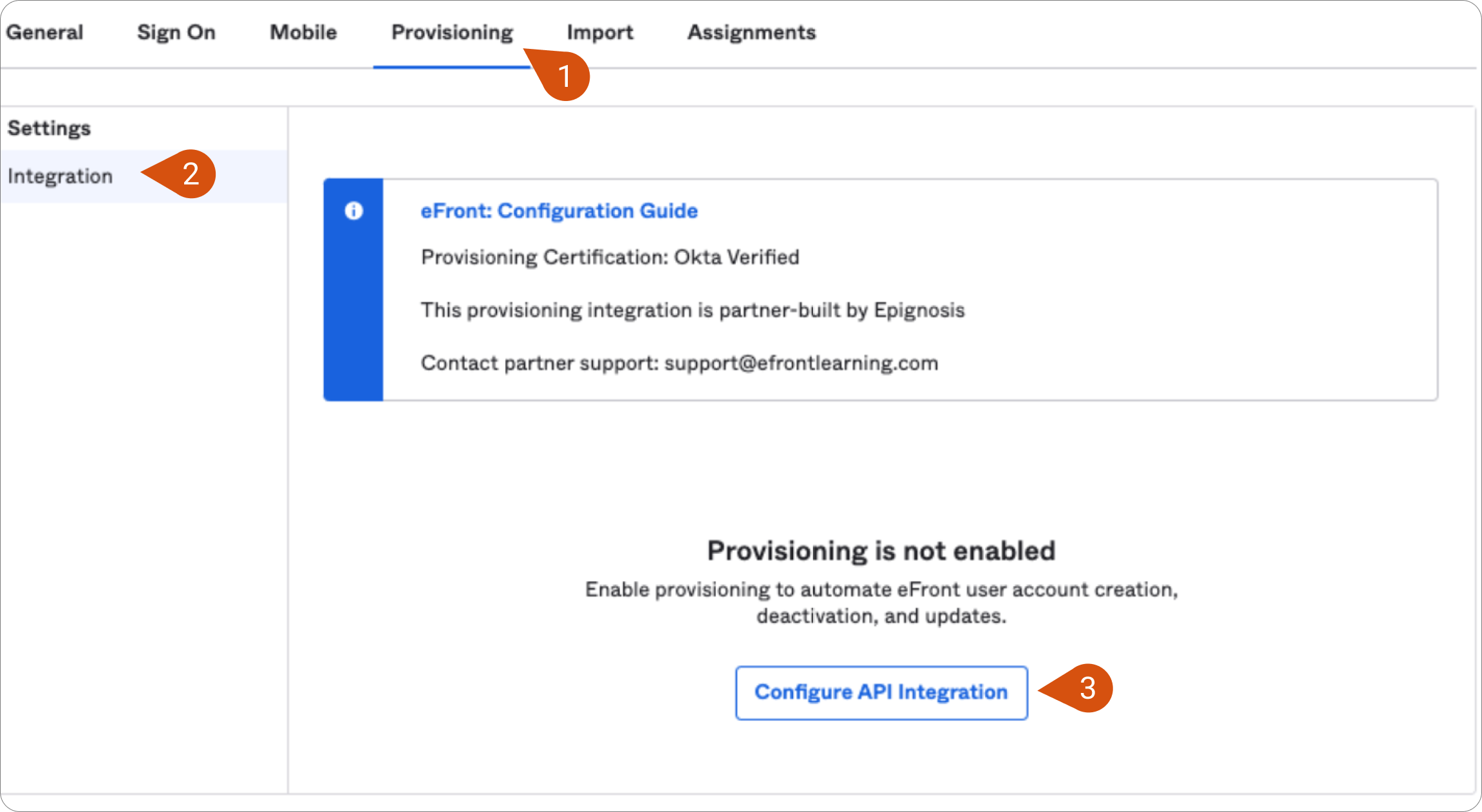This screenshot has width=1482, height=812.
Task: Click the Configure API Integration button
Action: pos(881,692)
